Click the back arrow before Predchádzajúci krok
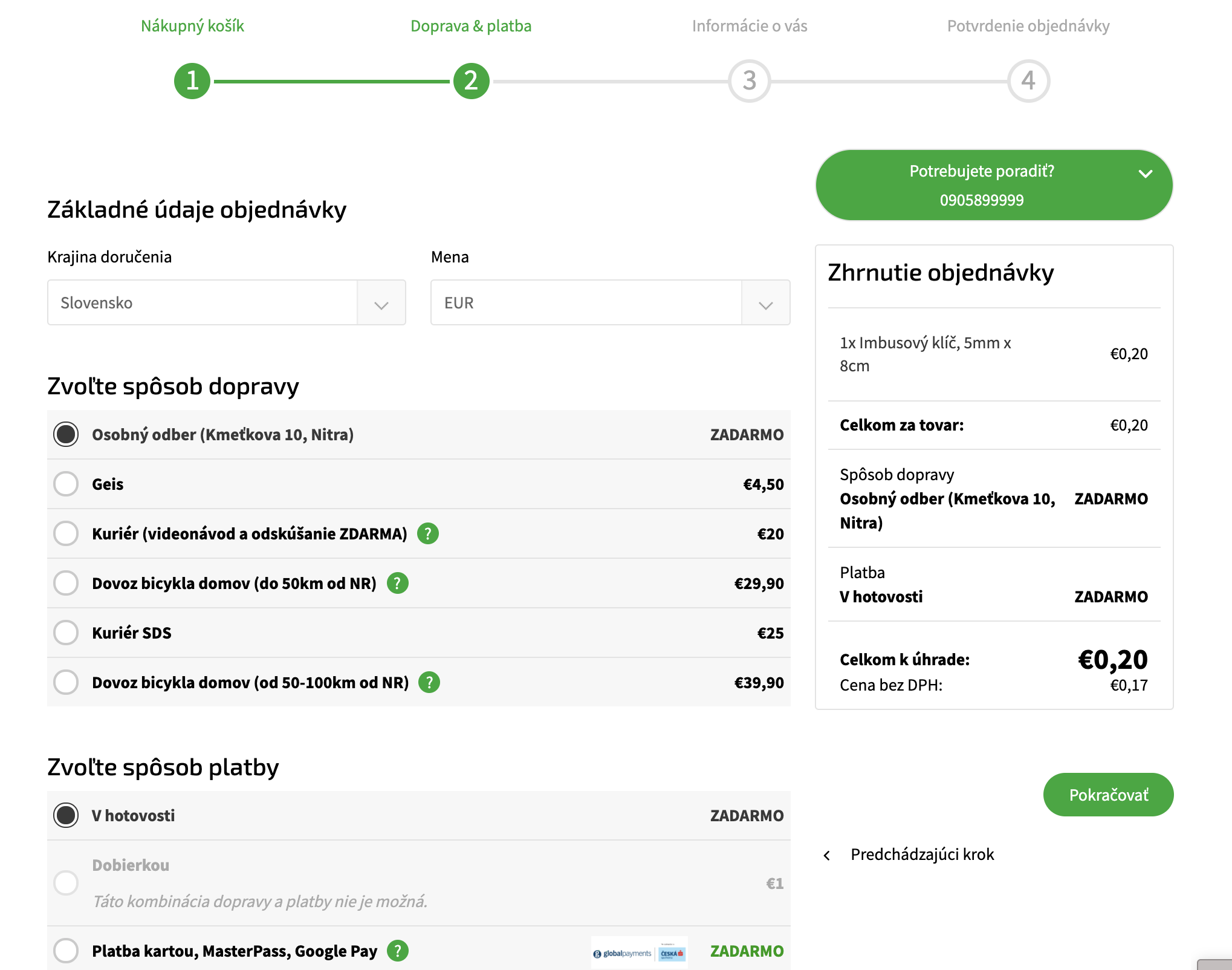The width and height of the screenshot is (1232, 970). click(x=827, y=855)
